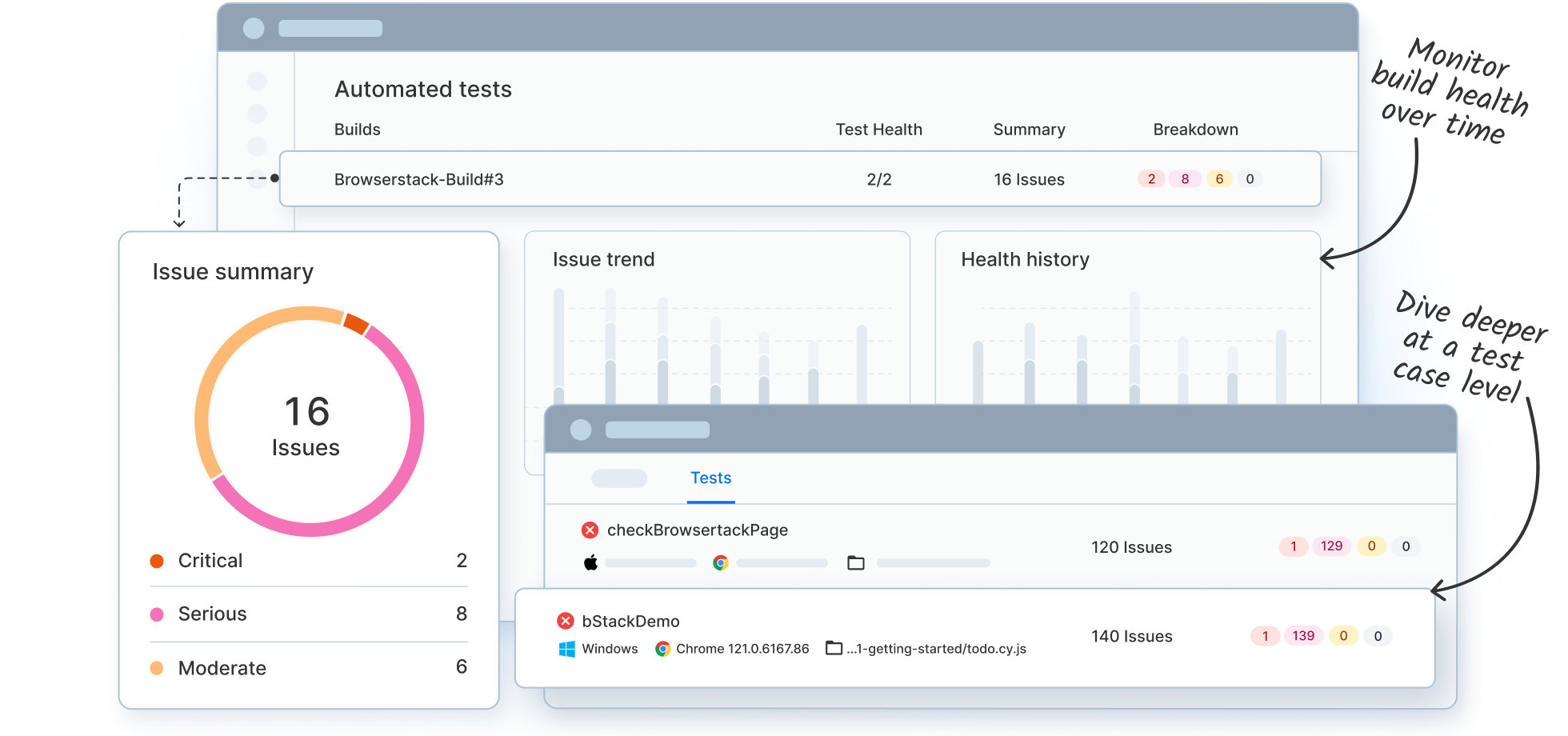Viewport: 1568px width, 736px height.
Task: Click the red "2" badge in the Breakdown column
Action: pyautogui.click(x=1151, y=178)
